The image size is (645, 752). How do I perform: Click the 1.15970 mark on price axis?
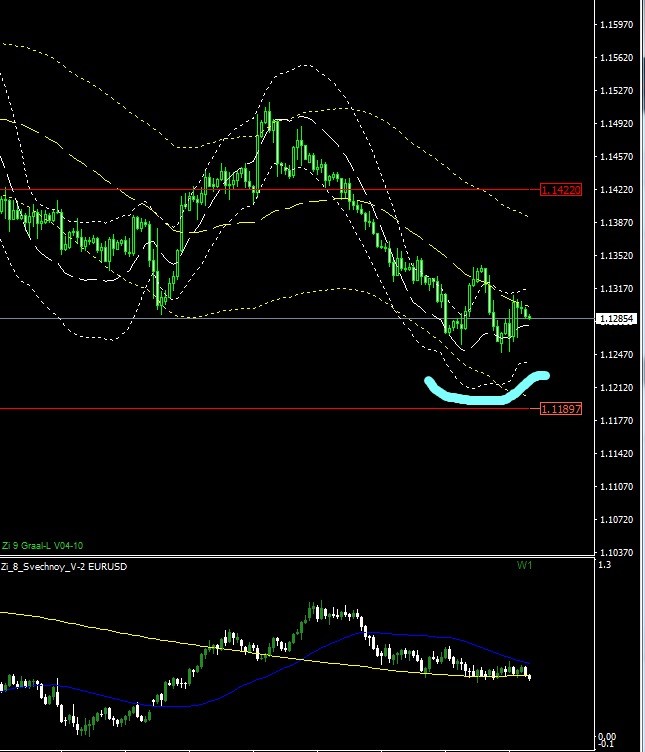point(615,24)
